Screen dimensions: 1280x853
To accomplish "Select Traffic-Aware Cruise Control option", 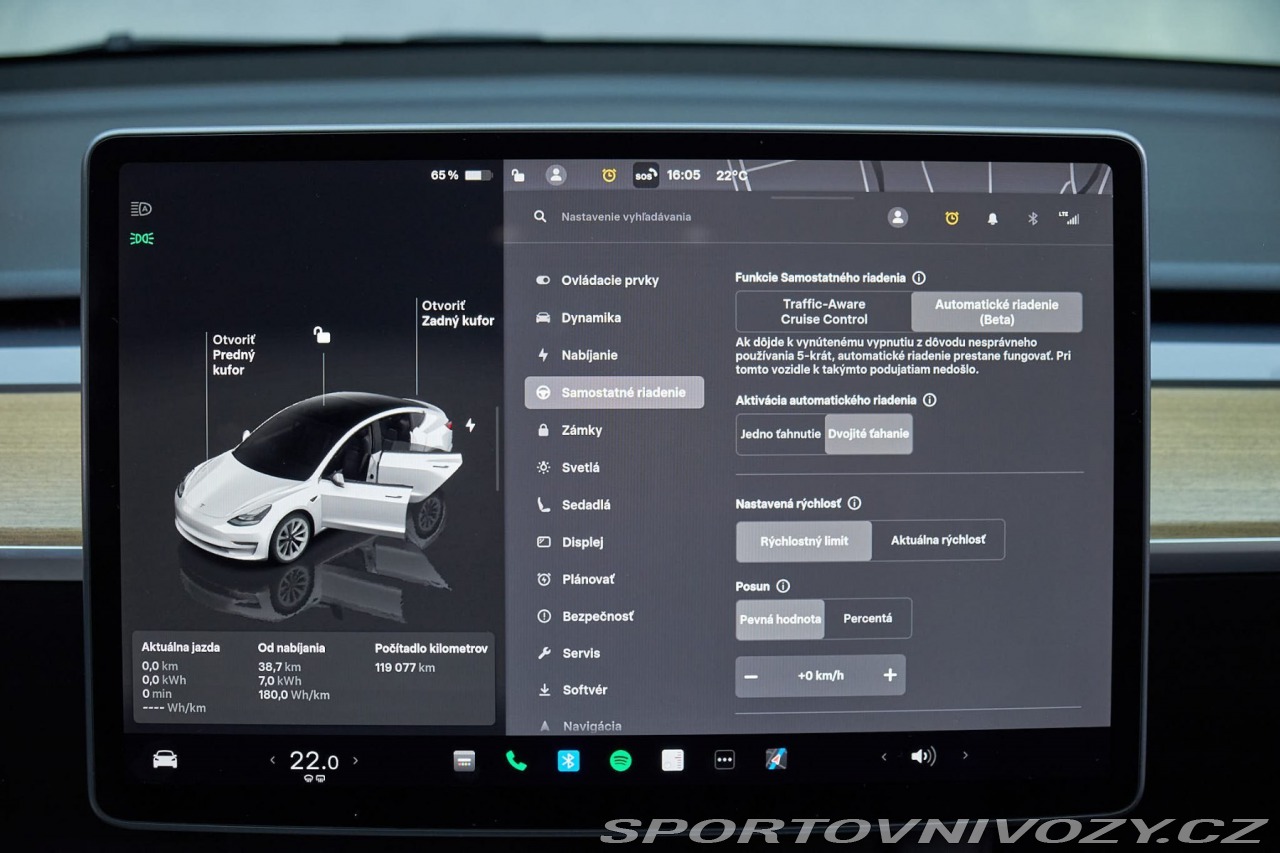I will coord(824,312).
